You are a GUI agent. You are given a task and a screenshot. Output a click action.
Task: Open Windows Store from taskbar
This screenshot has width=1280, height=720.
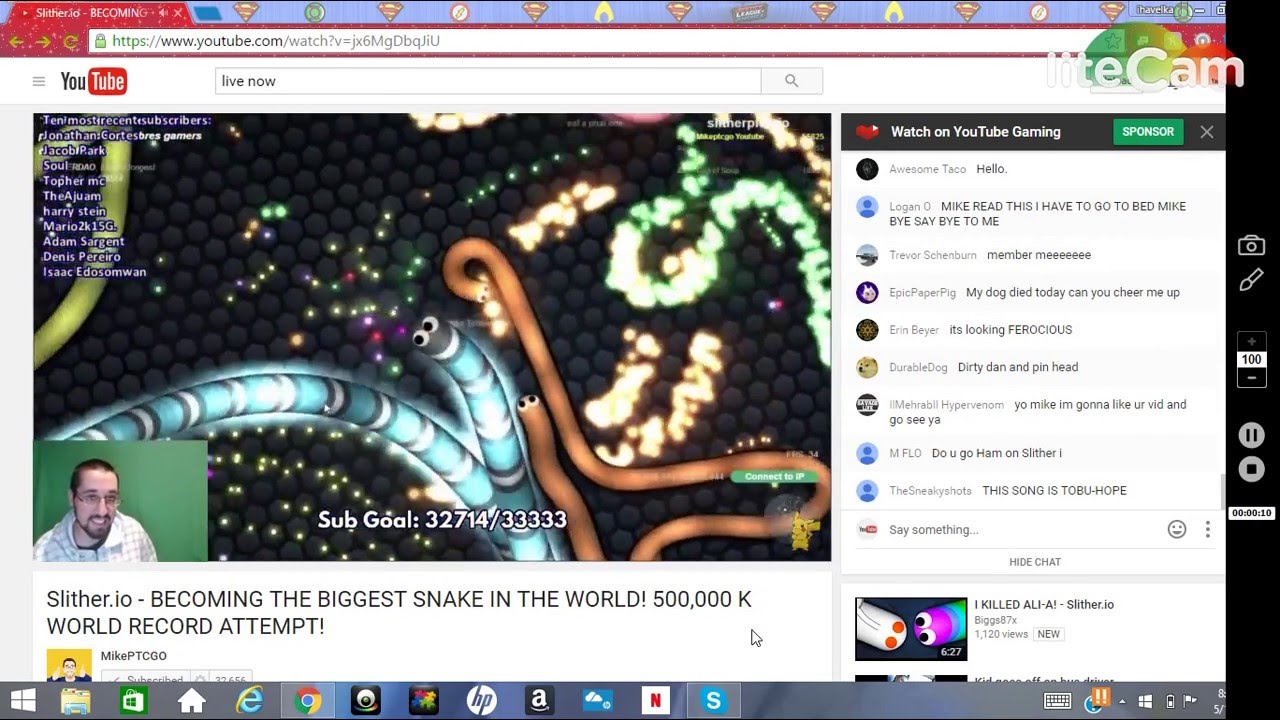click(133, 701)
